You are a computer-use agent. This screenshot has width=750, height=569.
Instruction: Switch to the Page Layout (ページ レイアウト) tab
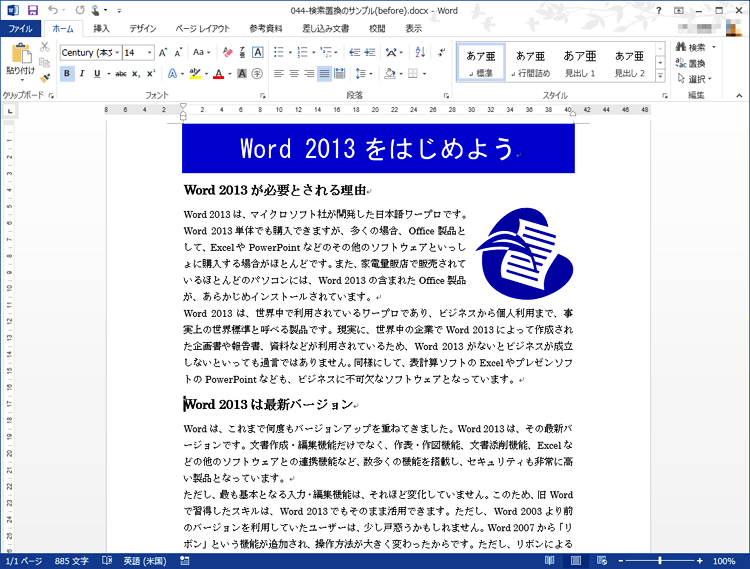(x=202, y=29)
